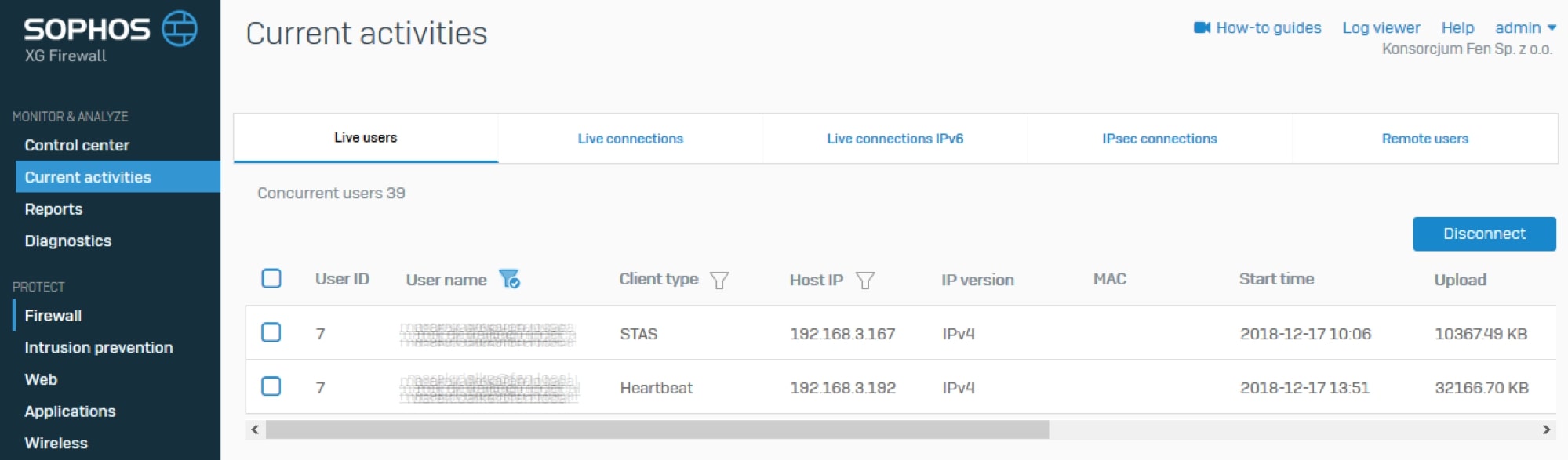This screenshot has height=460, width=1568.
Task: Click the horizontal scrollbar thumb
Action: (657, 429)
